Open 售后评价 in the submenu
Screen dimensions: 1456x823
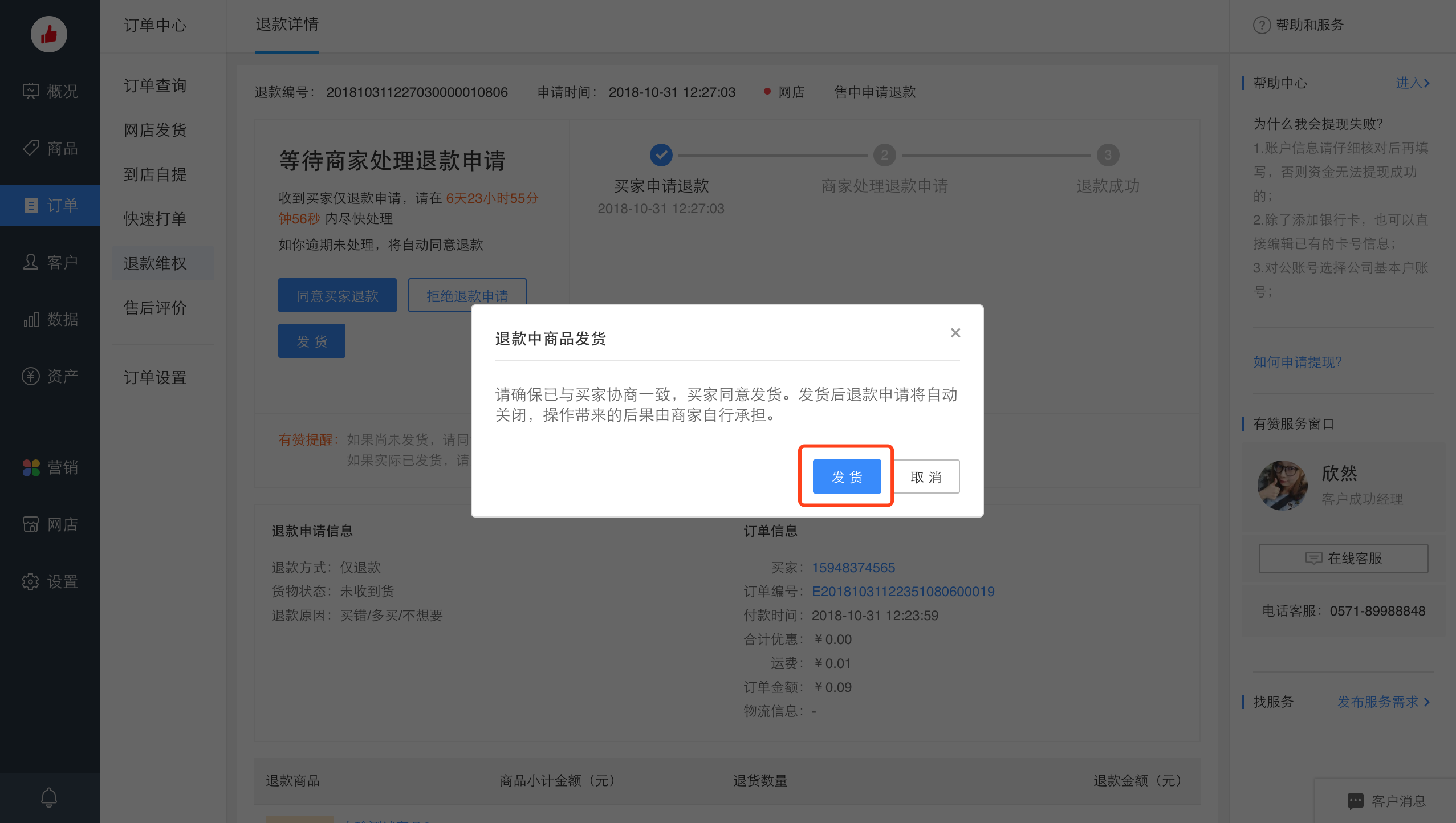point(155,308)
